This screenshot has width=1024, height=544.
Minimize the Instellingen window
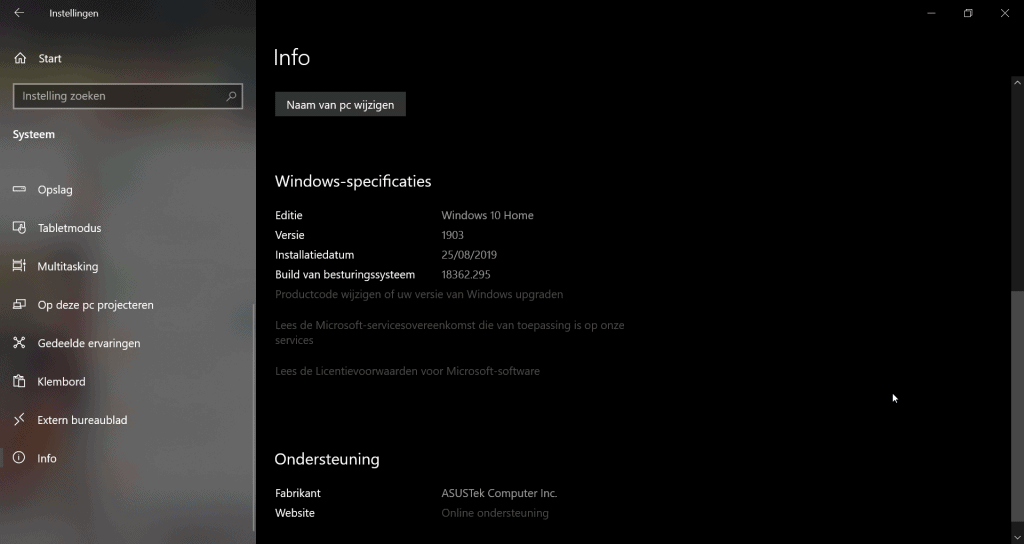pos(931,13)
